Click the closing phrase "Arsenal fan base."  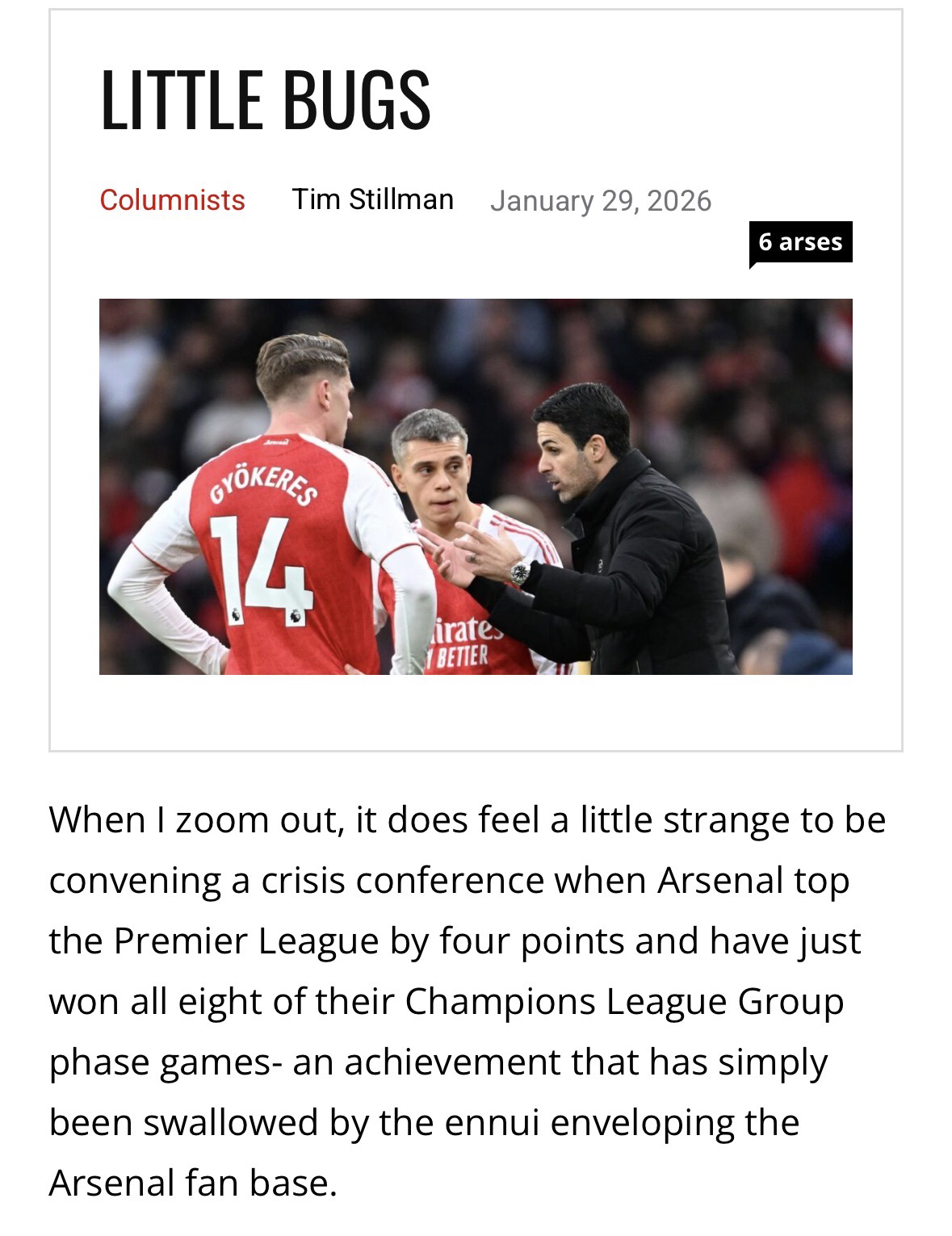tap(193, 1184)
